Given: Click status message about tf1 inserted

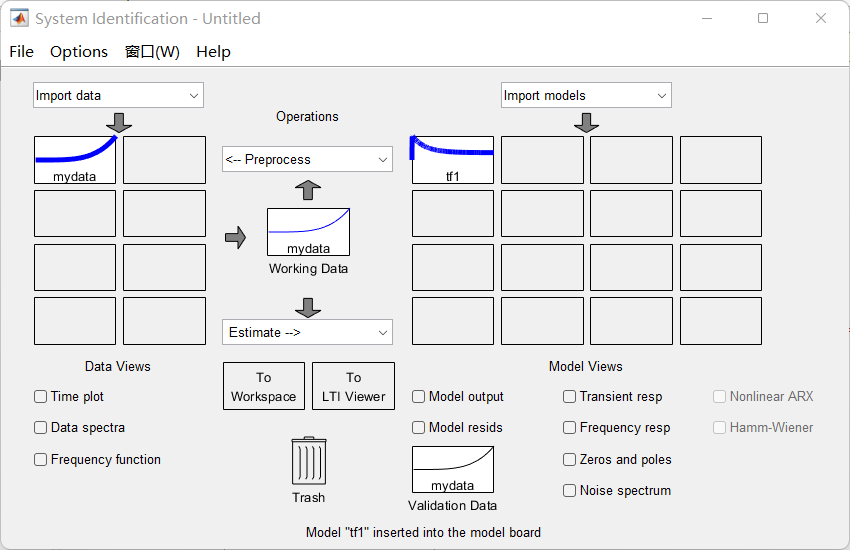Looking at the screenshot, I should [423, 533].
